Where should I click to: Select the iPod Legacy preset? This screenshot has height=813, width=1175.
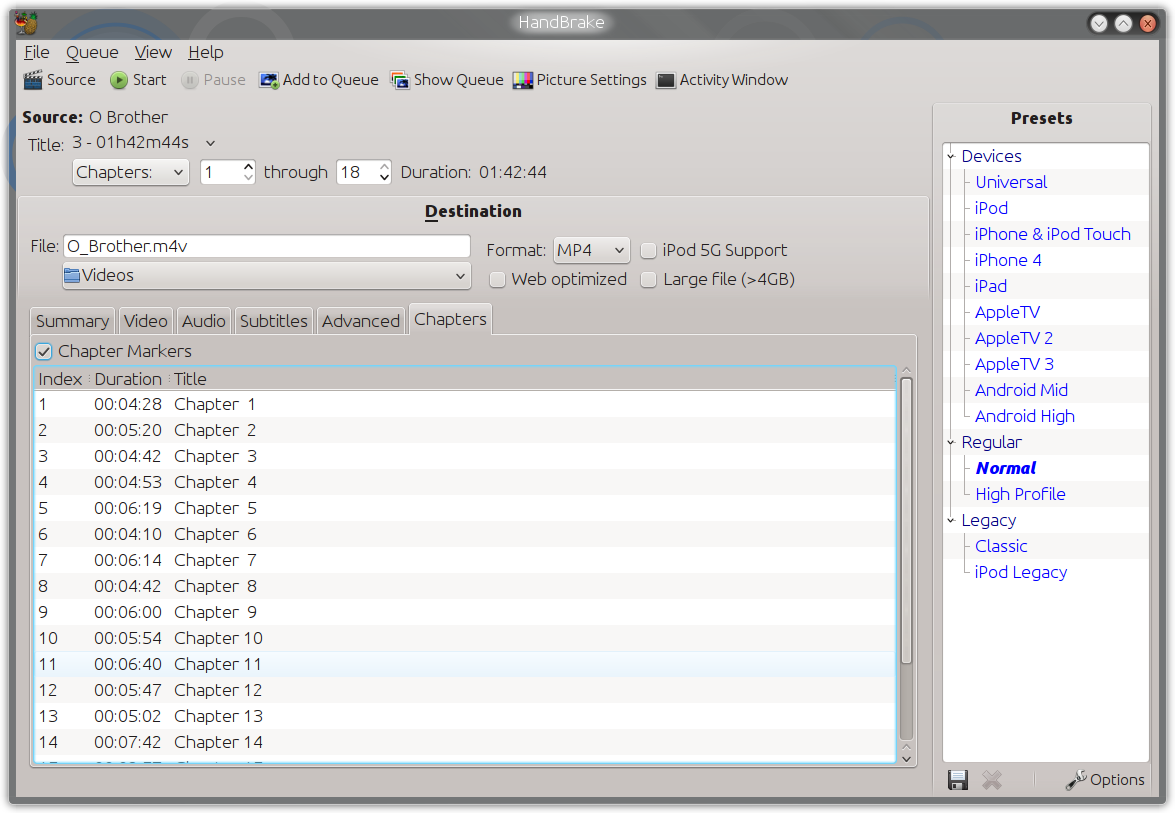click(1021, 572)
